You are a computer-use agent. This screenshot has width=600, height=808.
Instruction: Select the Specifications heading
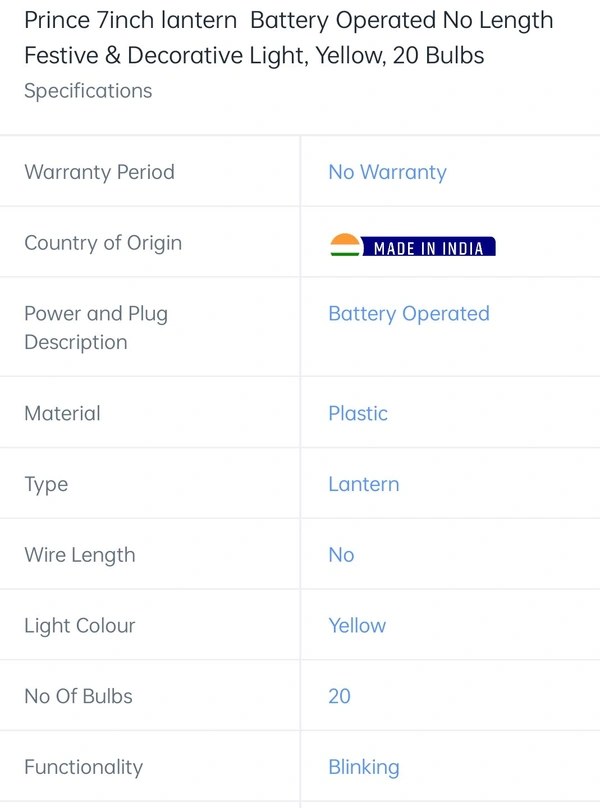click(88, 91)
